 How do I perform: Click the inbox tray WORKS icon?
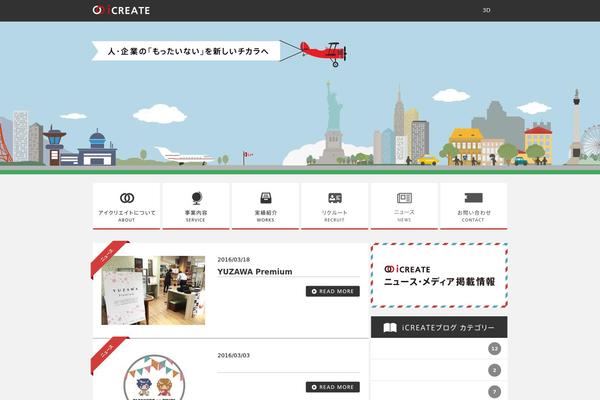coord(266,198)
